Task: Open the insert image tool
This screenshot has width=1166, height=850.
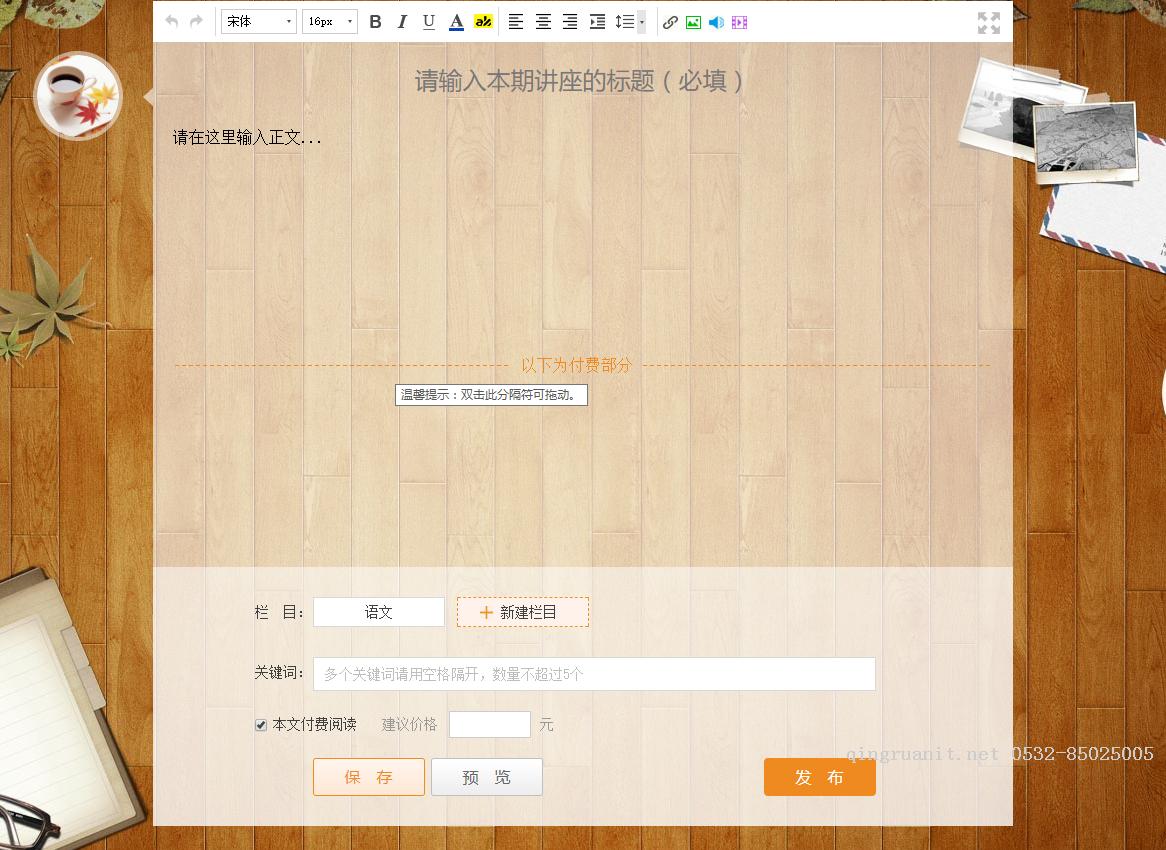Action: coord(693,21)
